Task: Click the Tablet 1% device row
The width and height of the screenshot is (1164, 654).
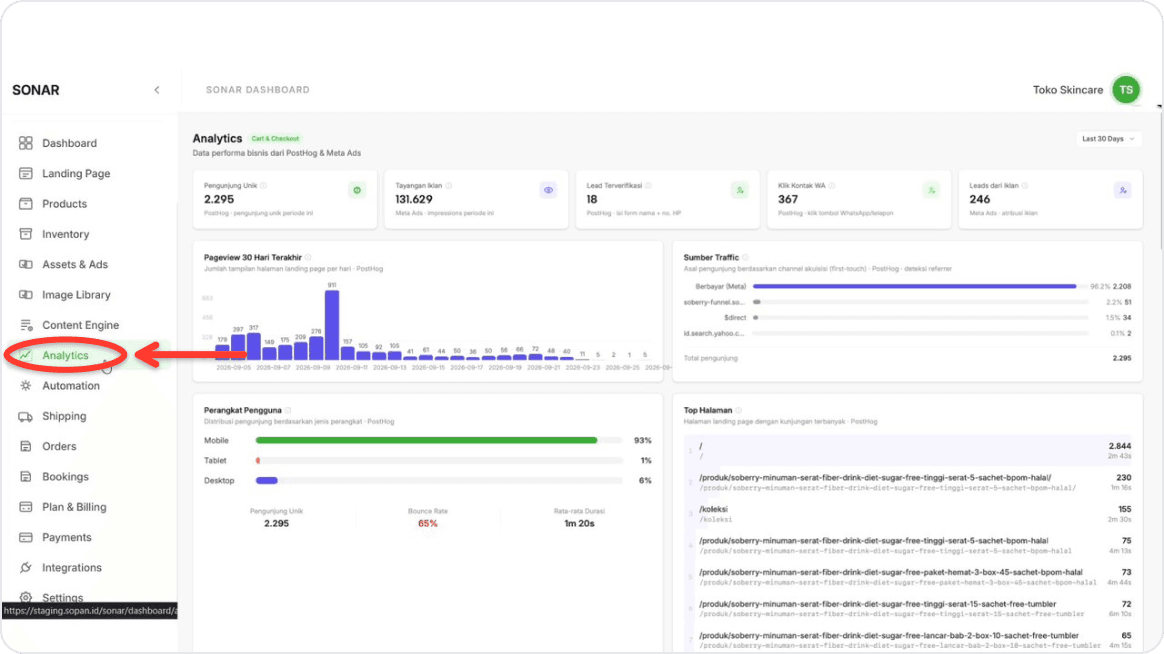Action: pyautogui.click(x=428, y=460)
